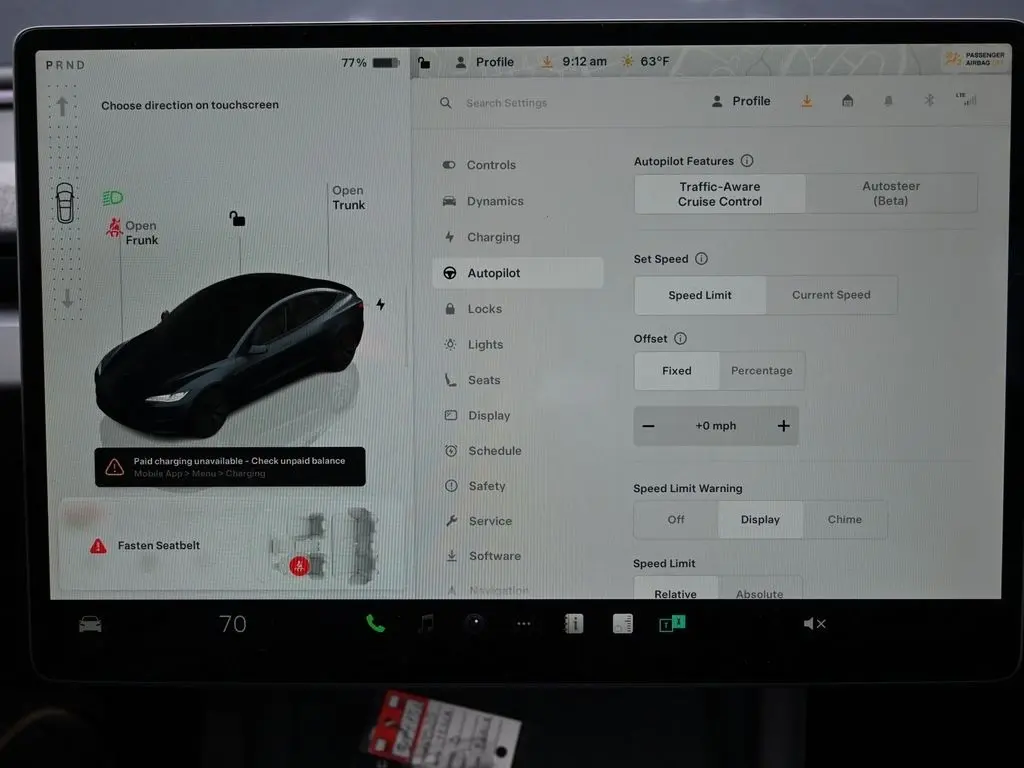This screenshot has height=768, width=1024.
Task: Open the Service menu
Action: pos(518,521)
